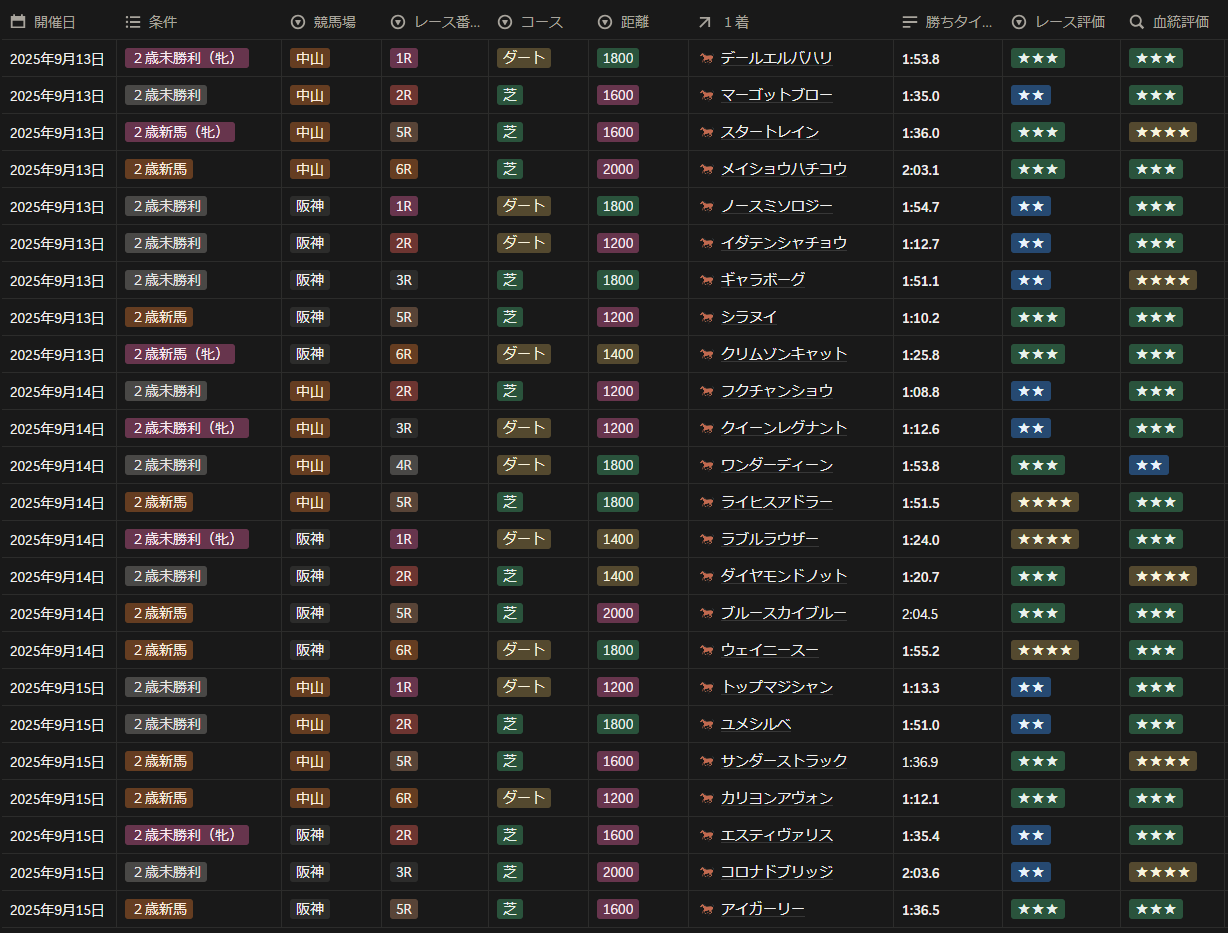This screenshot has width=1228, height=933.
Task: Open the アイガーリー page link
Action: (x=762, y=909)
